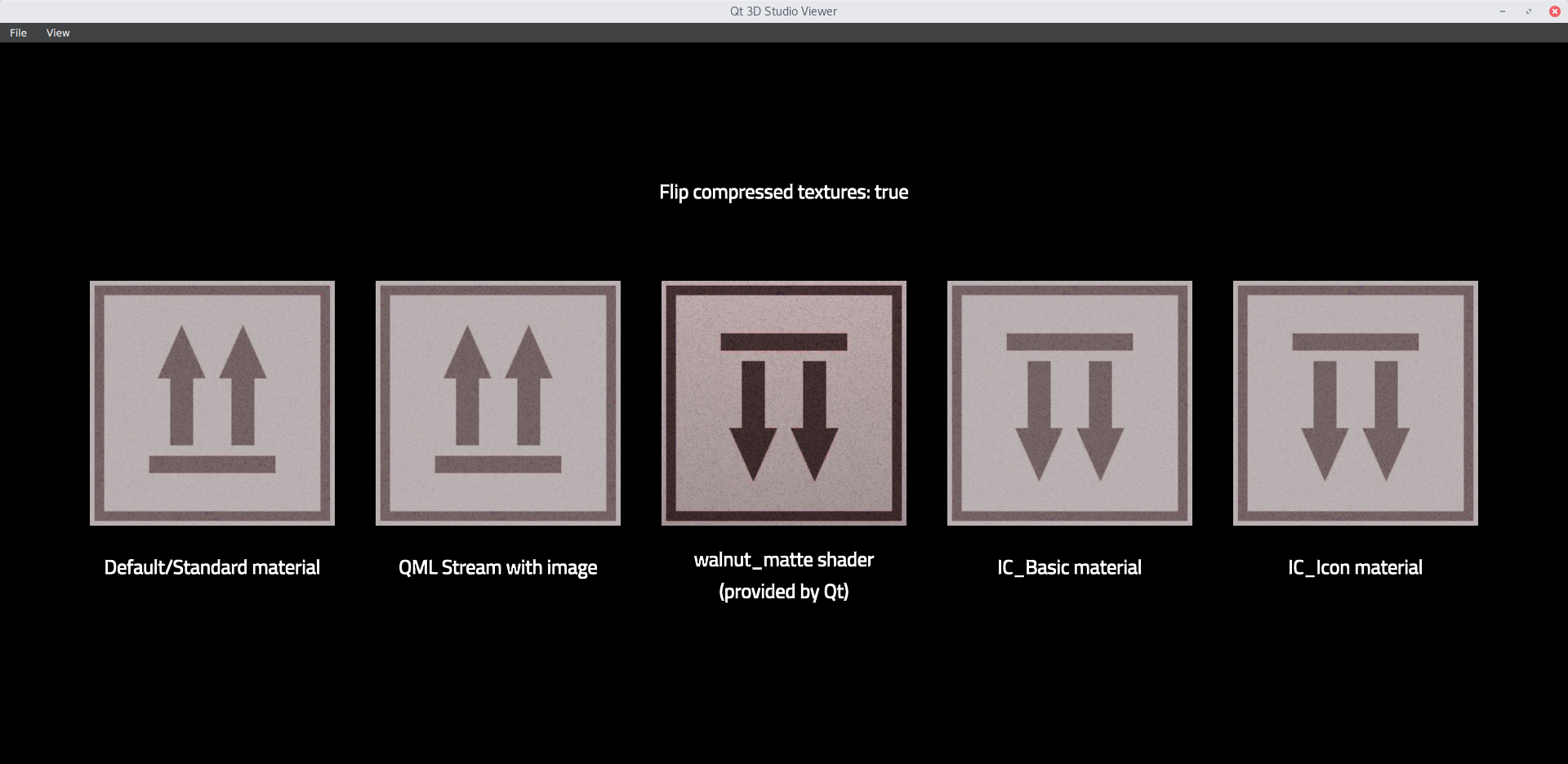Viewport: 1568px width, 764px height.
Task: Click the IC_Icon material arrows icon
Action: coord(1356,403)
